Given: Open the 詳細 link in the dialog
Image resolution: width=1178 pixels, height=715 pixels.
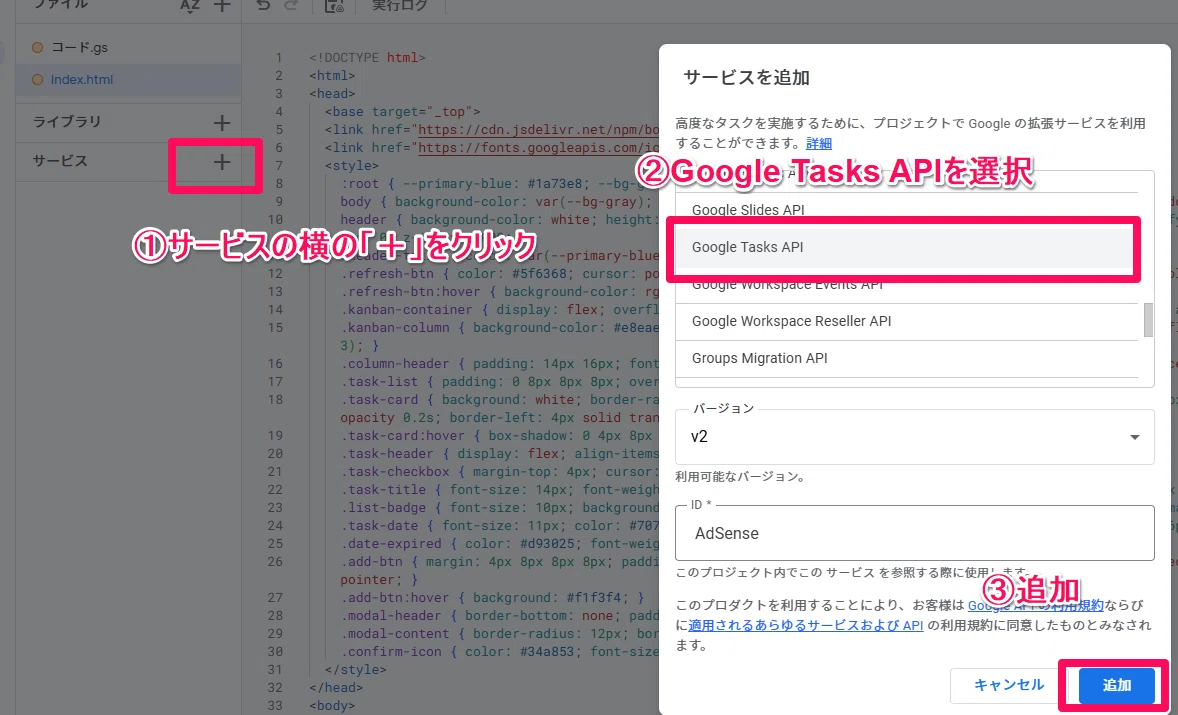Looking at the screenshot, I should click(x=819, y=143).
